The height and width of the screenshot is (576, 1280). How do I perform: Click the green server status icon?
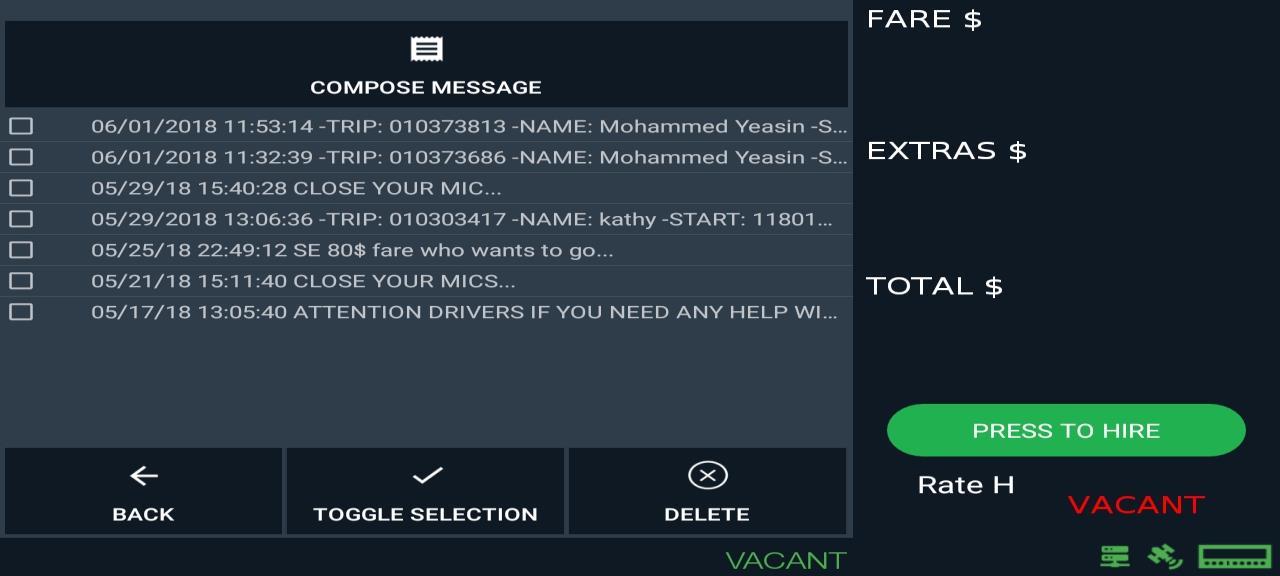tap(1115, 556)
